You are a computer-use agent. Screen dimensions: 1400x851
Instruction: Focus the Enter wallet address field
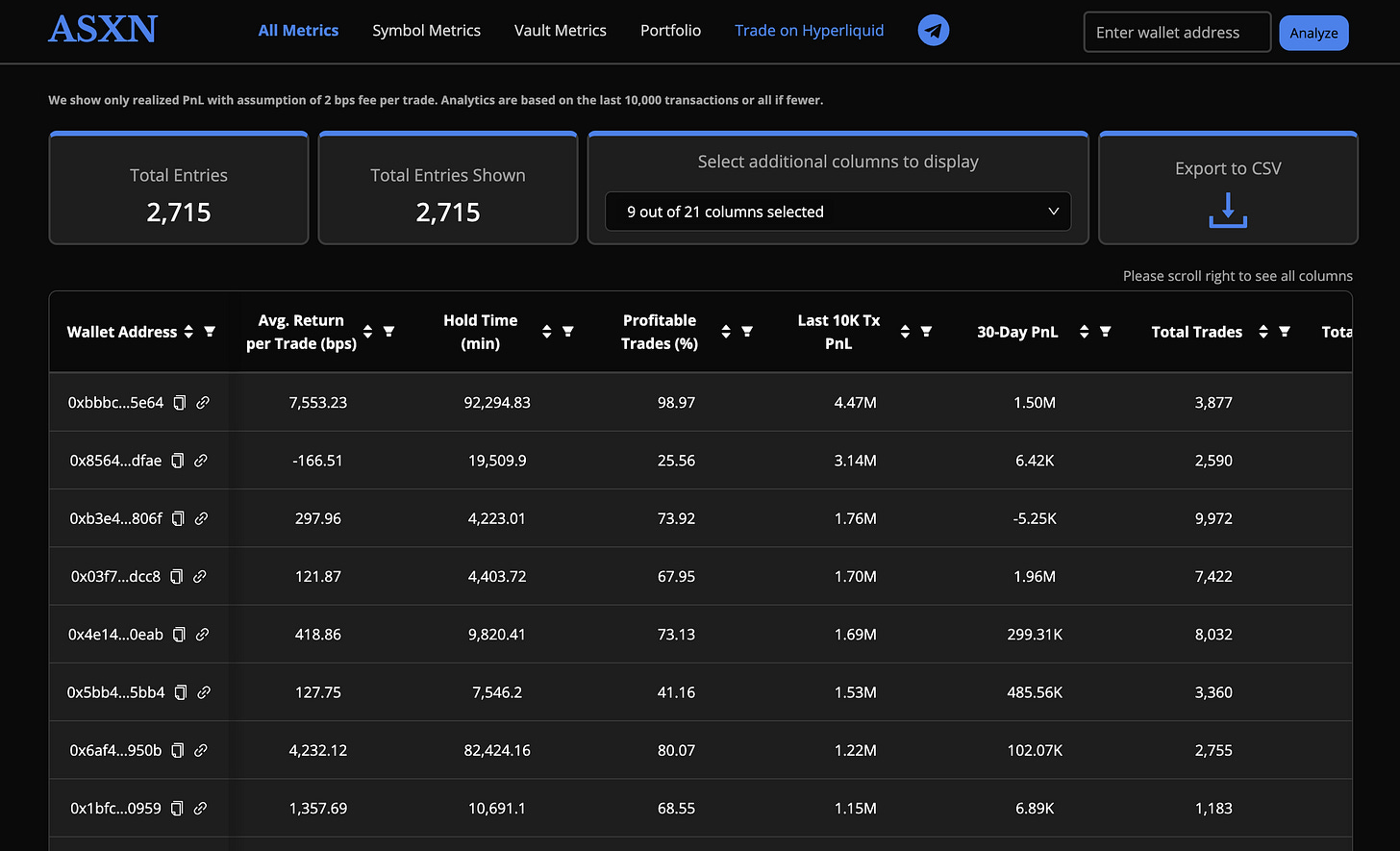coord(1177,32)
